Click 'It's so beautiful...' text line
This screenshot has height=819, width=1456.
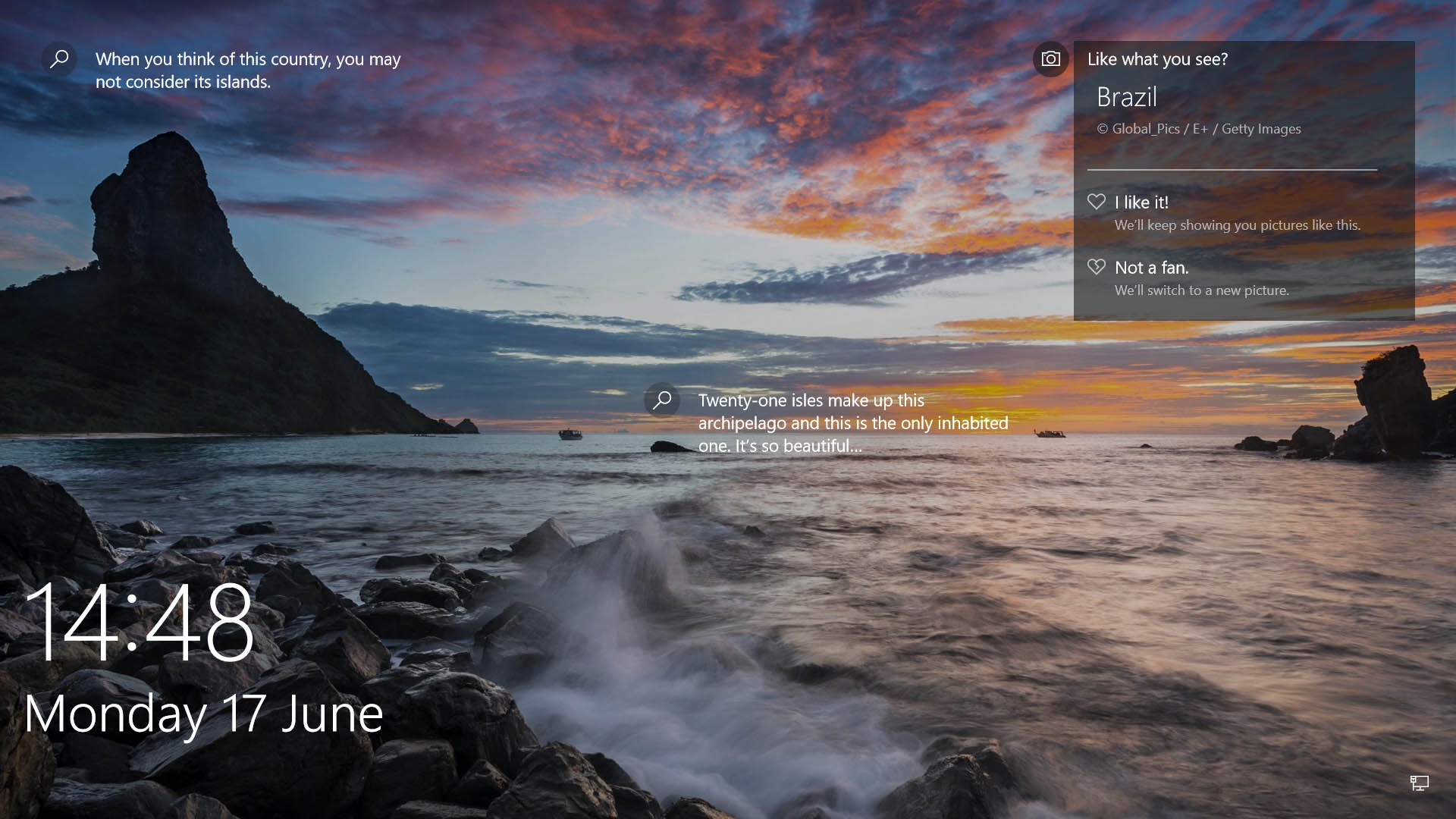(780, 446)
